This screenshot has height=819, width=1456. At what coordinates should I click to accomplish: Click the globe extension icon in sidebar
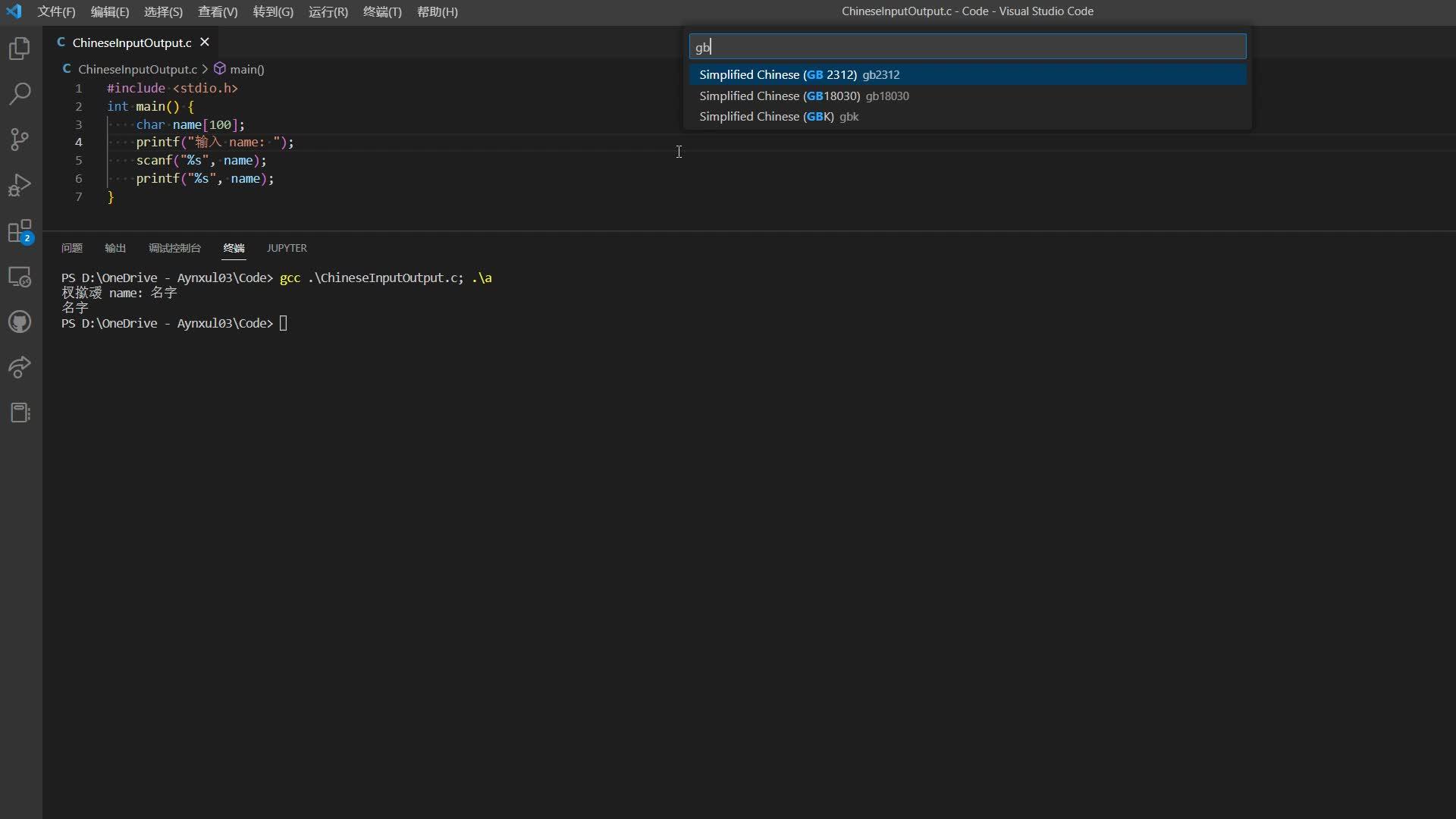(19, 322)
